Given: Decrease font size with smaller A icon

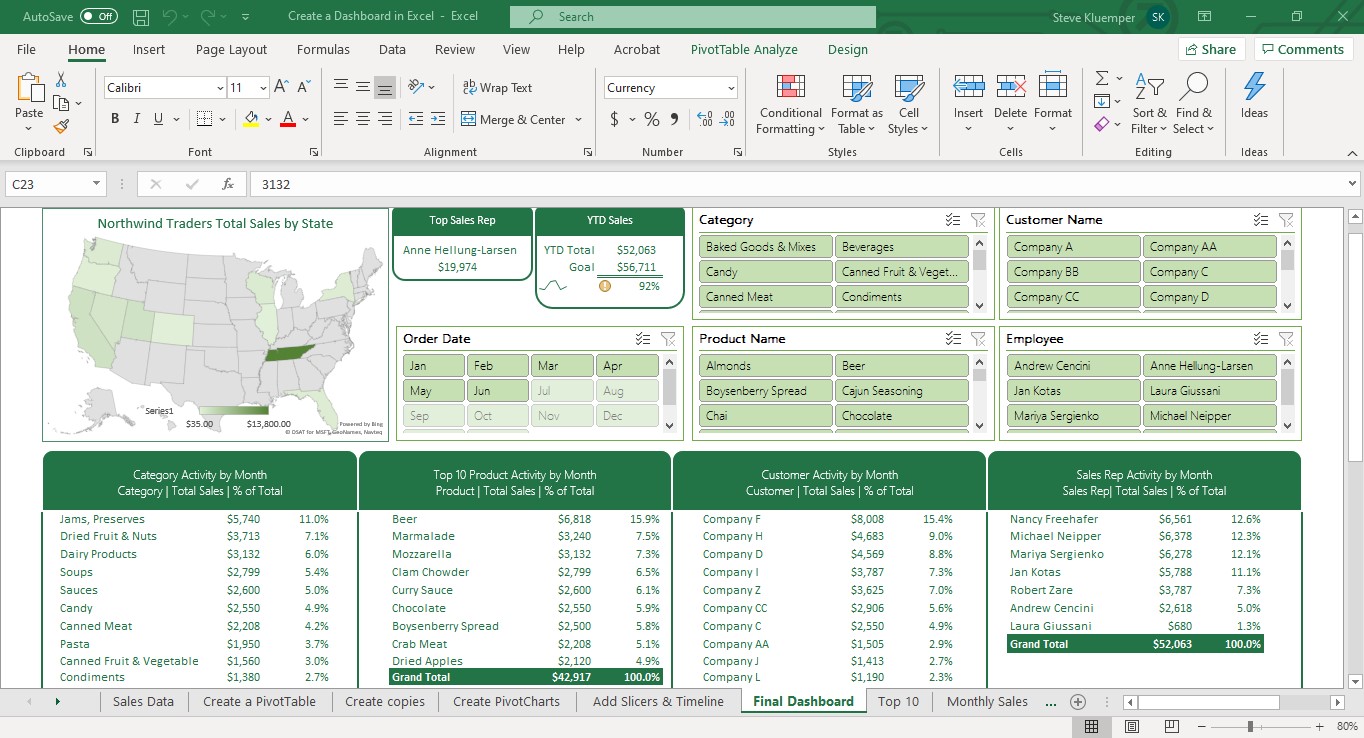Looking at the screenshot, I should 303,87.
